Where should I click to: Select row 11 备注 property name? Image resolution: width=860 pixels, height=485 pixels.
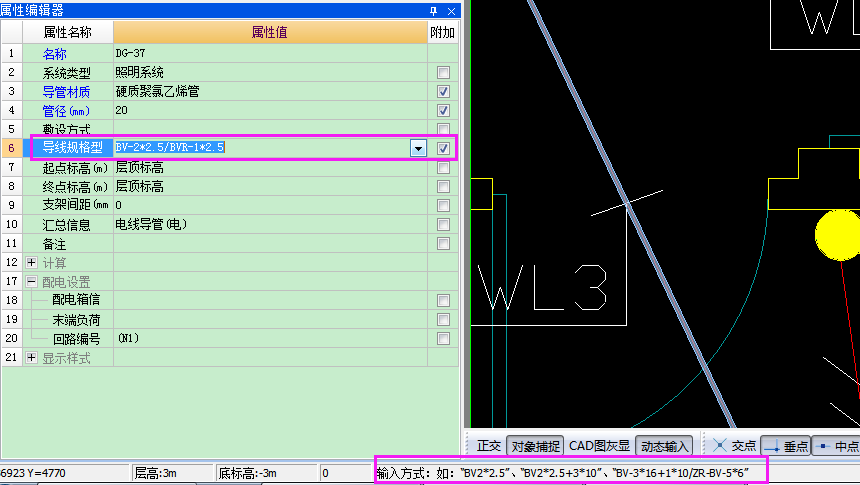[x=54, y=244]
